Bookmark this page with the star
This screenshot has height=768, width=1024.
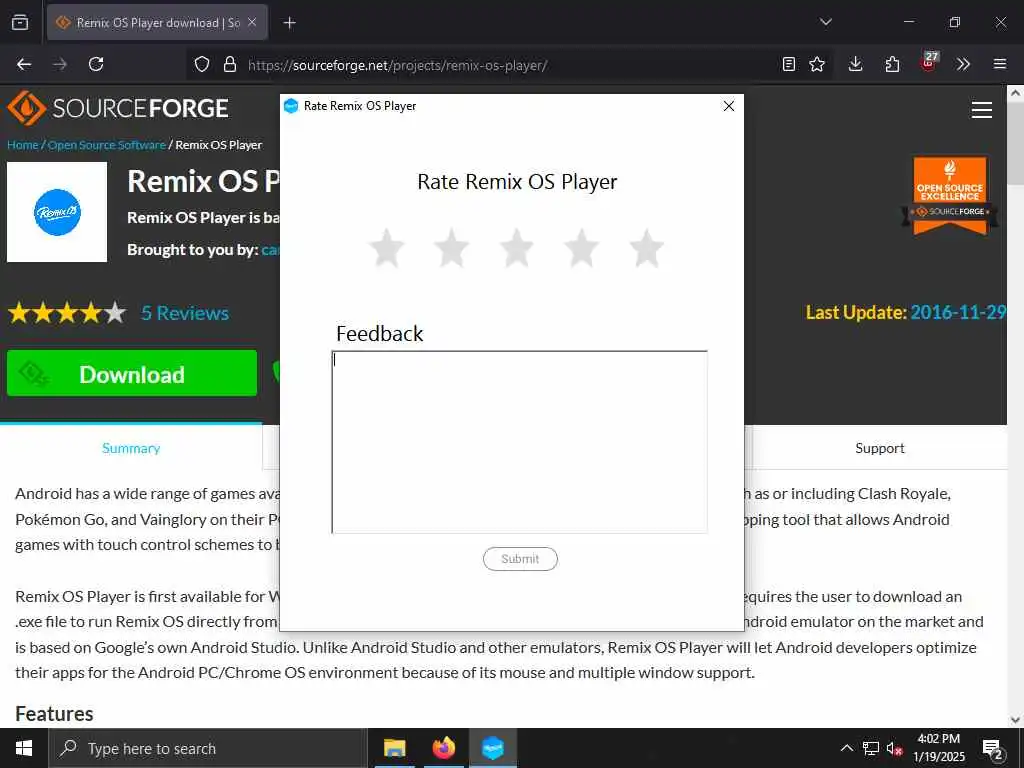pos(817,64)
